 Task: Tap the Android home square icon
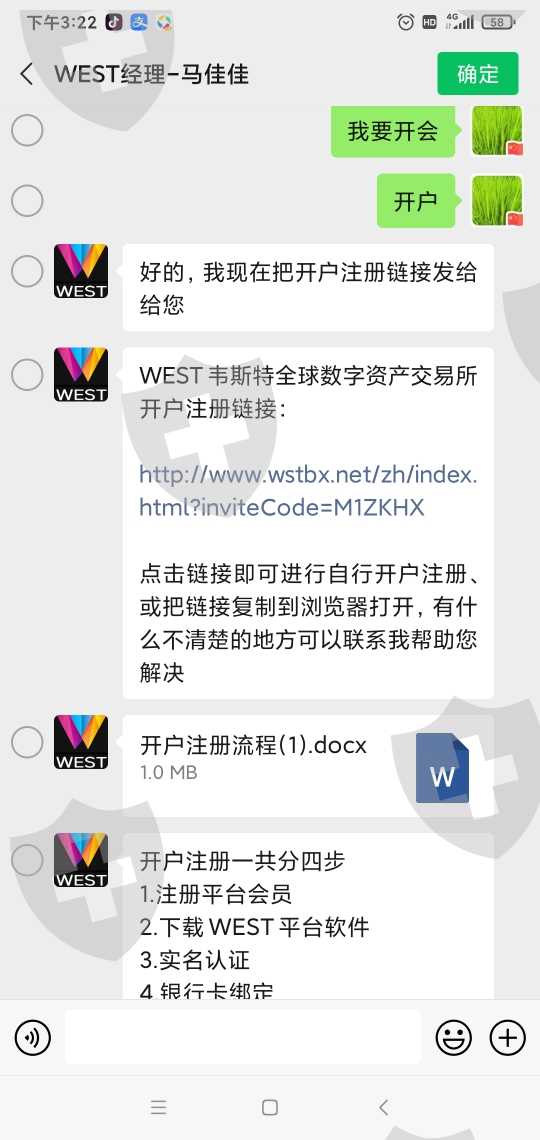pyautogui.click(x=270, y=1107)
